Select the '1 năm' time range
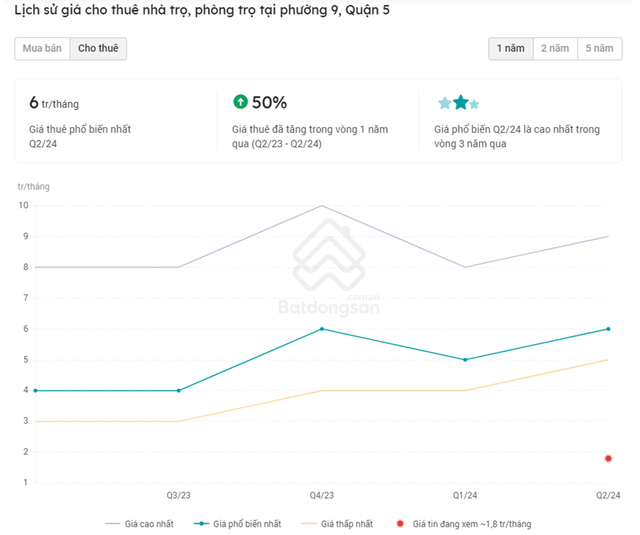Viewport: 640px width, 535px height. click(510, 48)
